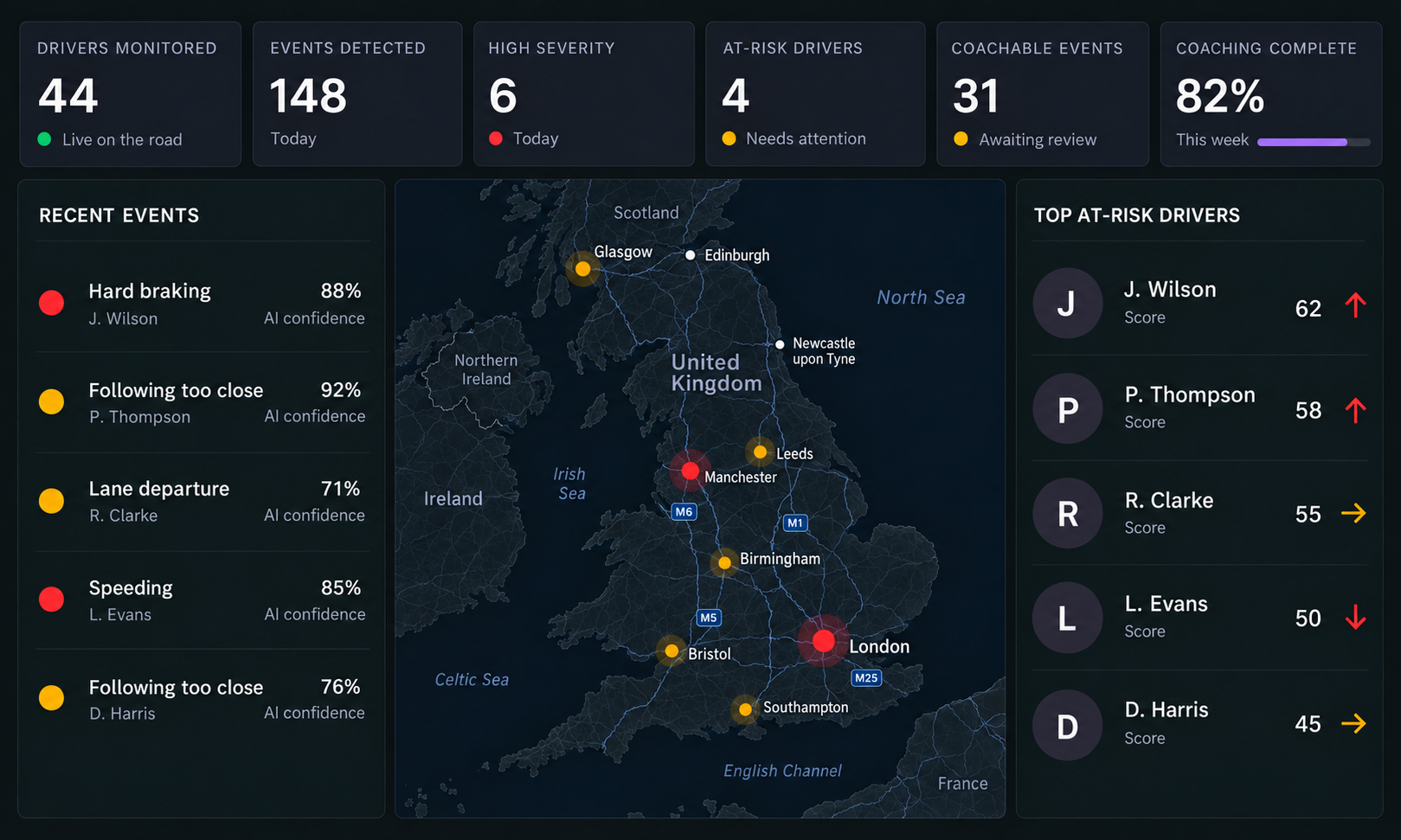Click the Top At-Risk Drivers heading

coord(1137,215)
